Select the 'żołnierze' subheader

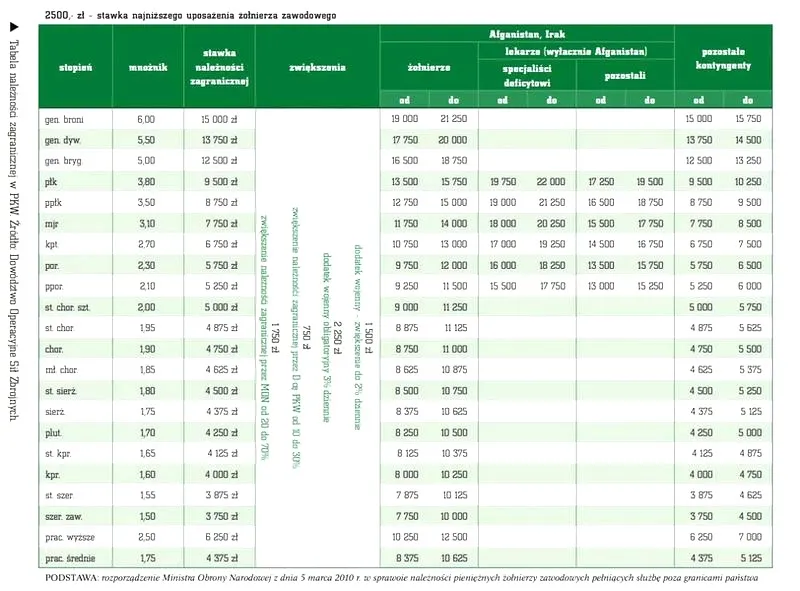pos(429,67)
